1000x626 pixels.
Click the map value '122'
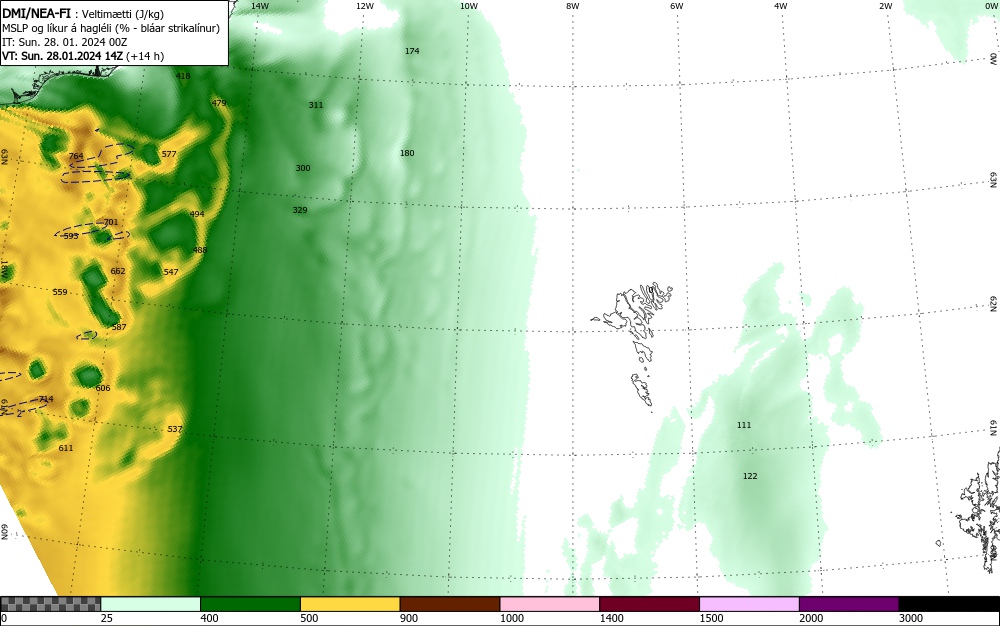[750, 476]
